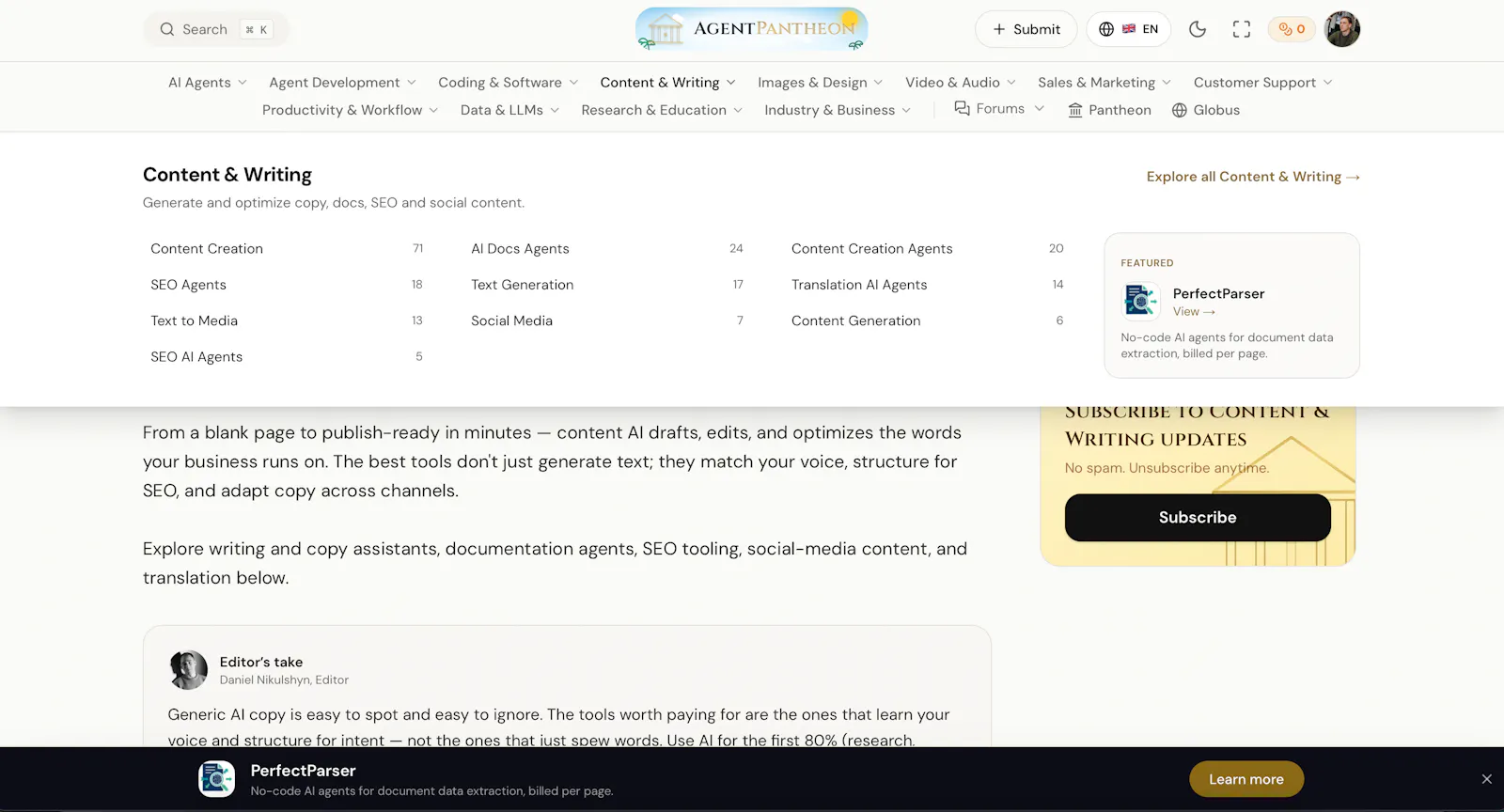Enter fullscreen with the expand icon
The width and height of the screenshot is (1504, 812).
pos(1242,29)
